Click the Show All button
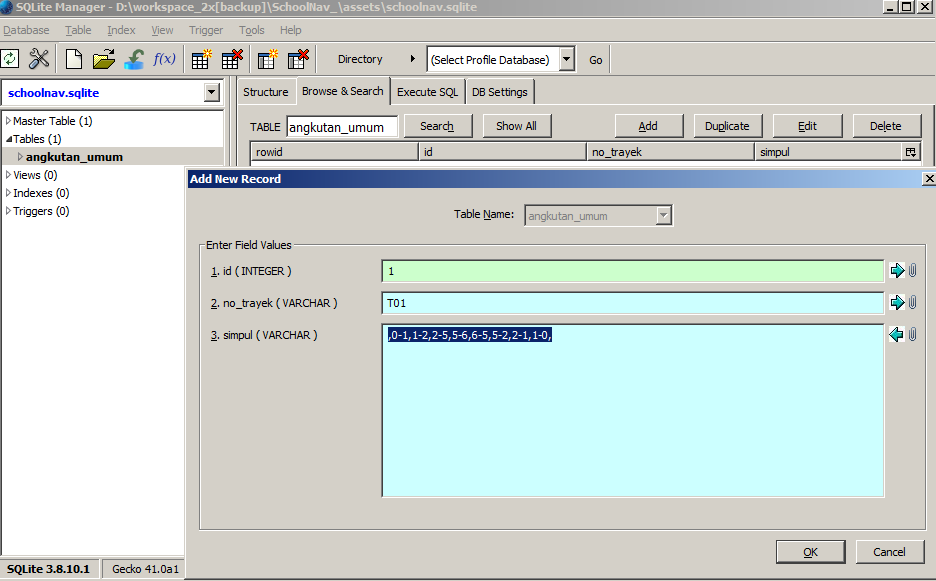This screenshot has height=581, width=936. tap(516, 126)
